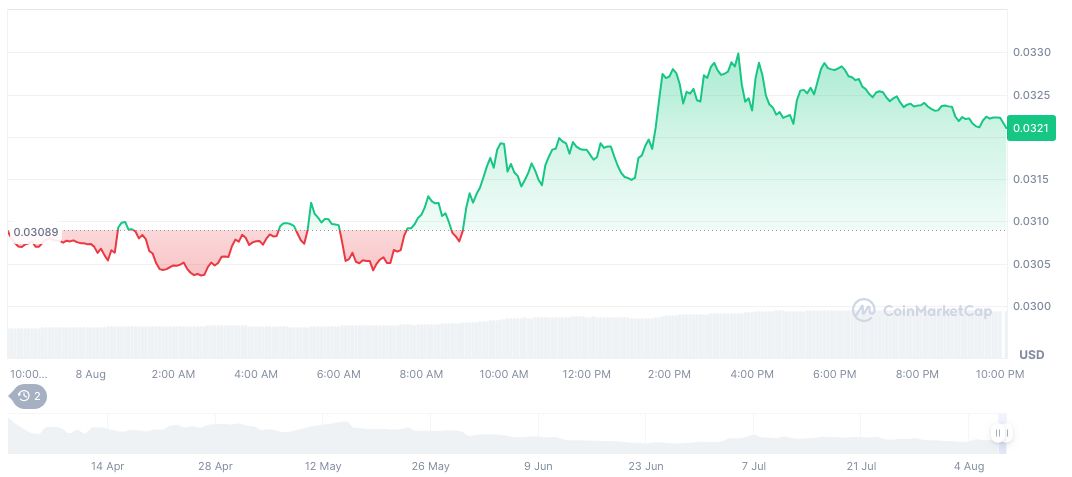Viewport: 1072px width, 477px height.
Task: Click 10:00 PM on the time axis
Action: click(x=1000, y=374)
